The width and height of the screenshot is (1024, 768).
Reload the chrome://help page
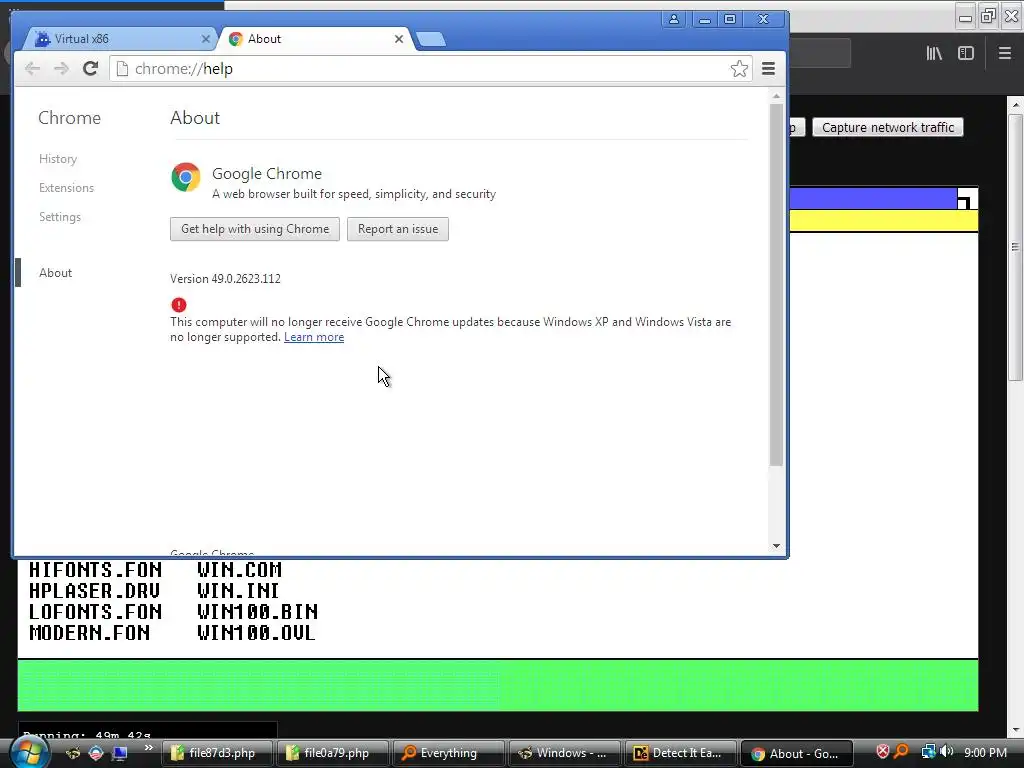point(90,69)
